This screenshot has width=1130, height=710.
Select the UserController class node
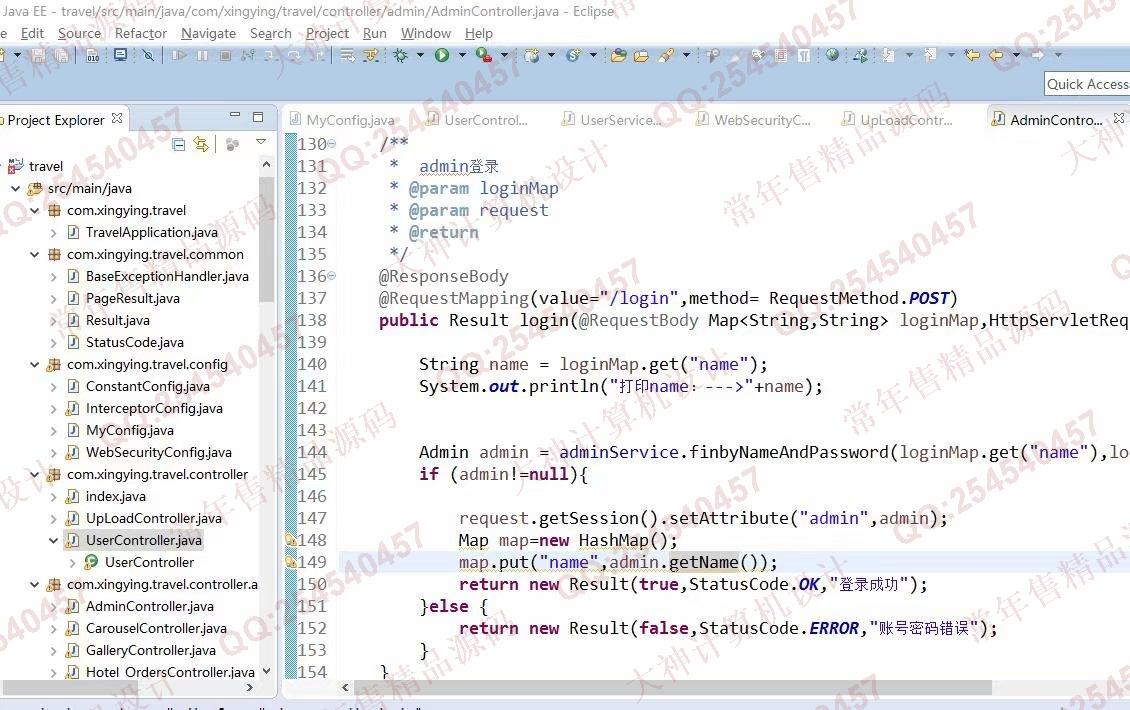pos(149,562)
